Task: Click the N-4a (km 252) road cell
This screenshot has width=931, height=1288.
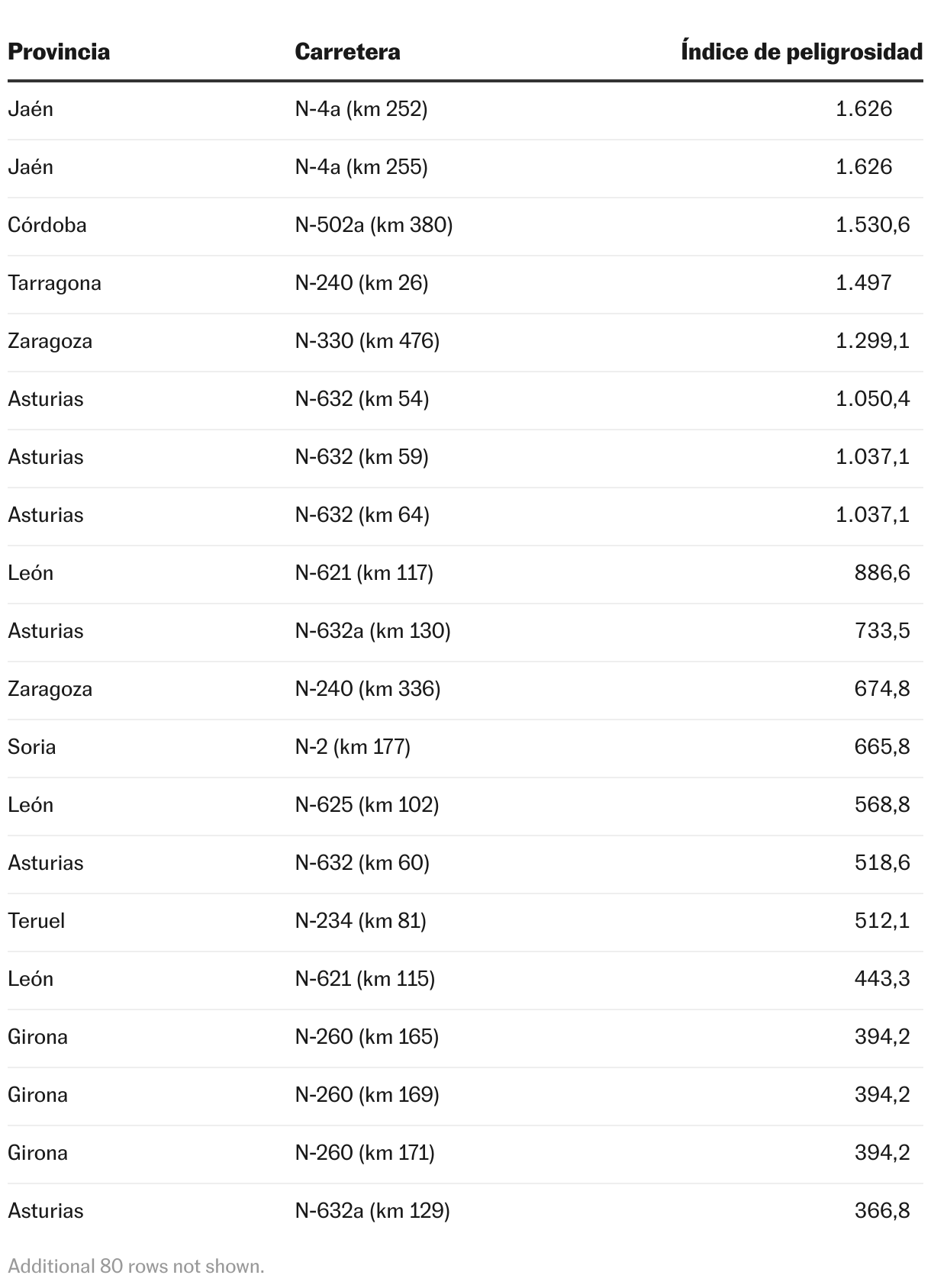Action: 361,109
